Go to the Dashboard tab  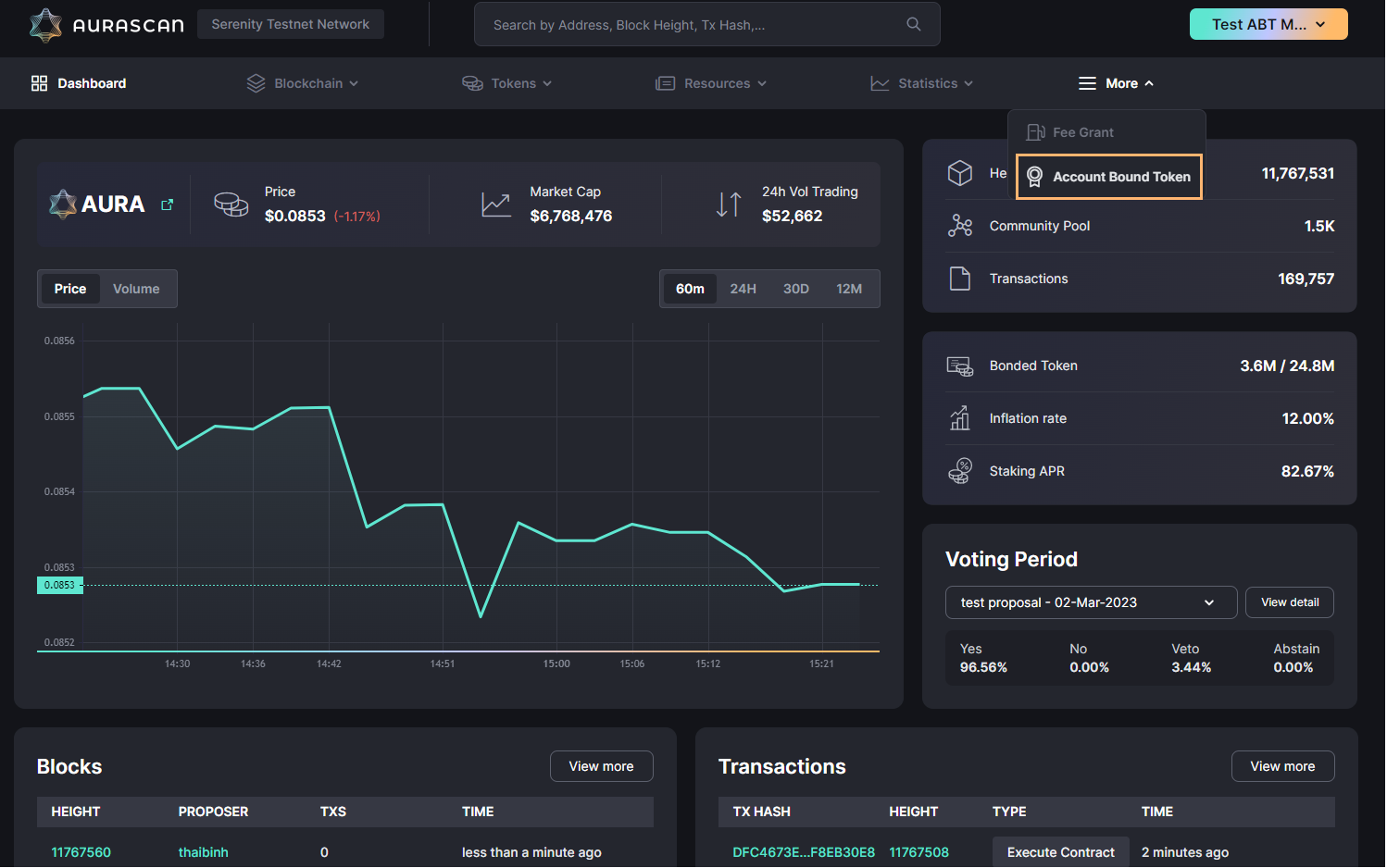coord(79,83)
